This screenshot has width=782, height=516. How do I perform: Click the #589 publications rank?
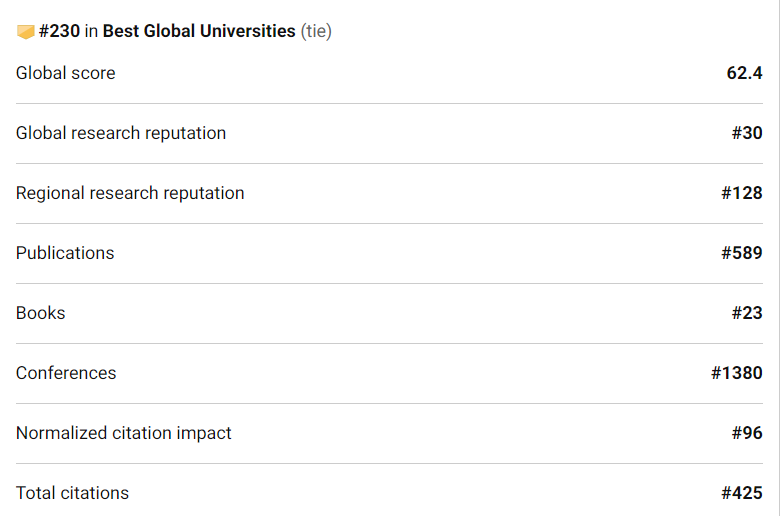[x=742, y=253]
